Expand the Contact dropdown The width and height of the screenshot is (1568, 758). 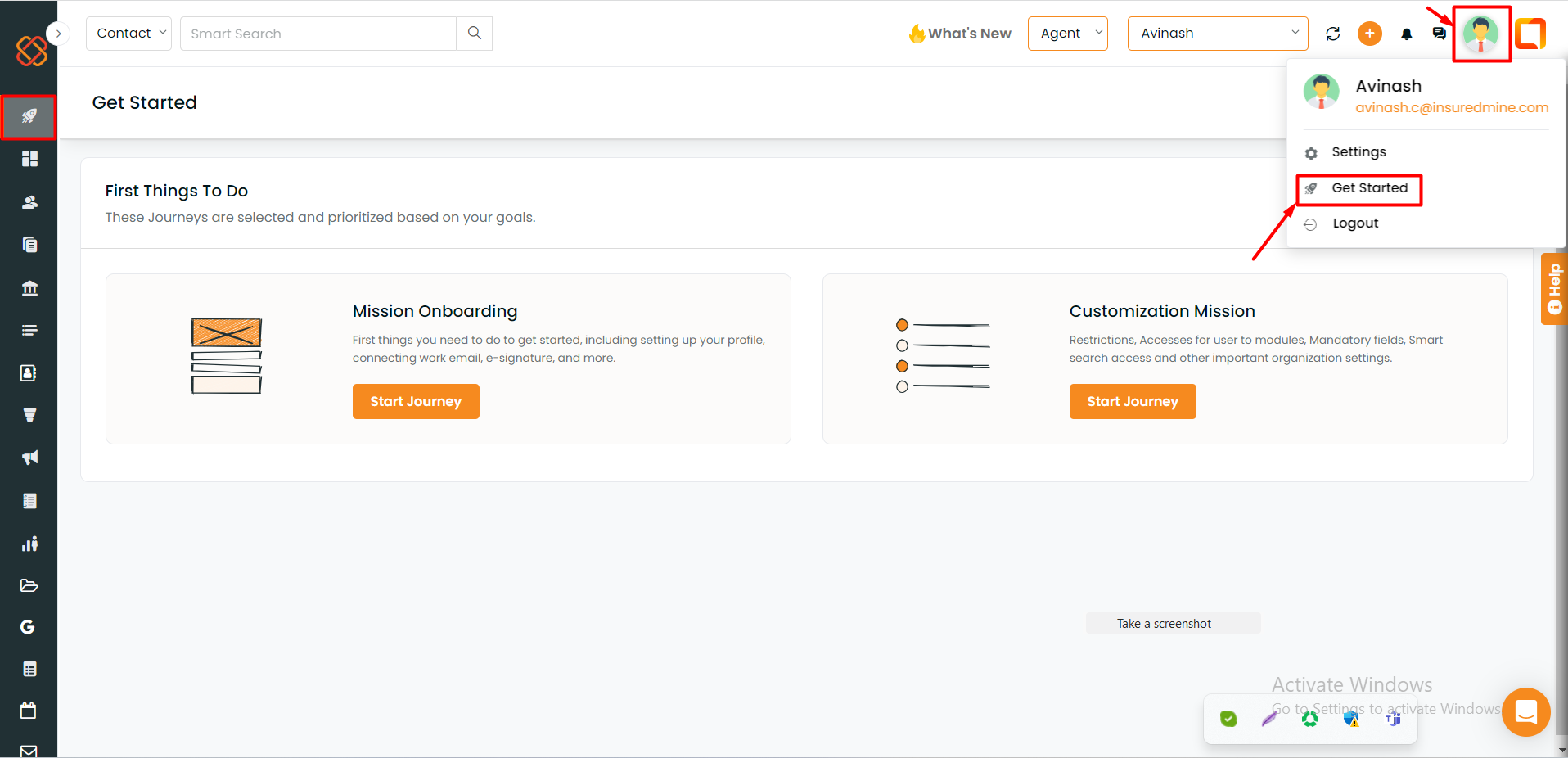click(x=129, y=34)
